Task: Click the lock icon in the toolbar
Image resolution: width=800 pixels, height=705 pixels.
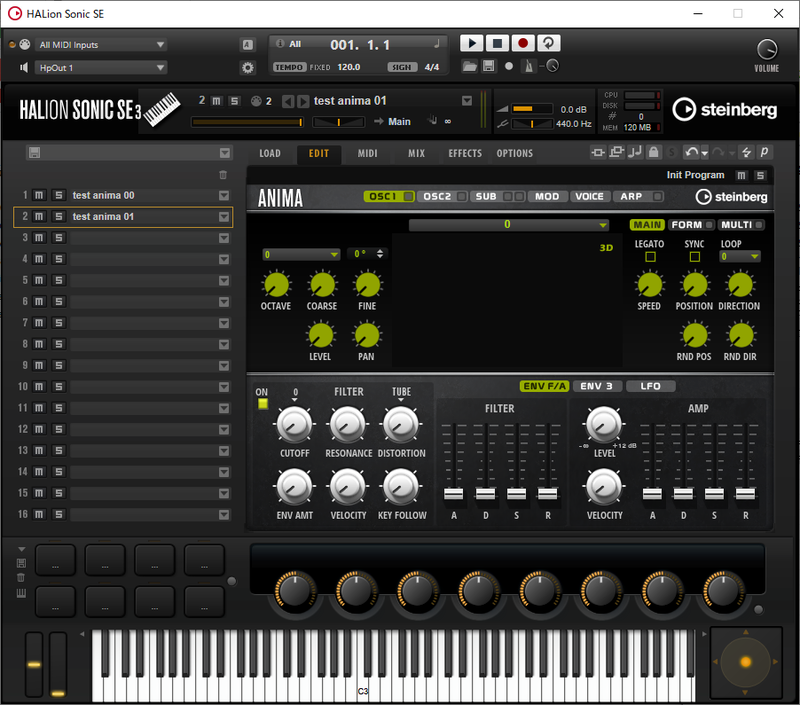Action: (x=654, y=153)
